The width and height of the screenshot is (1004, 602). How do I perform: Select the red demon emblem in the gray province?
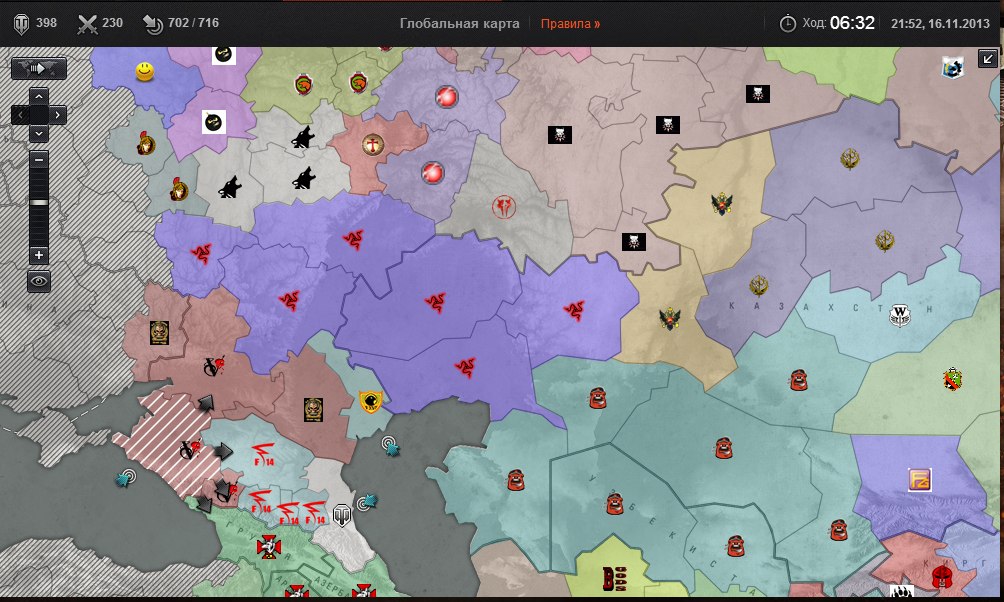pyautogui.click(x=504, y=207)
